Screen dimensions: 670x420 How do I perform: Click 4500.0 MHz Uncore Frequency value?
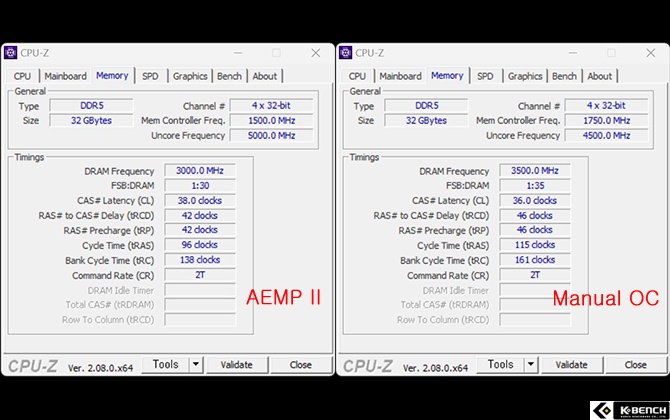pyautogui.click(x=607, y=135)
